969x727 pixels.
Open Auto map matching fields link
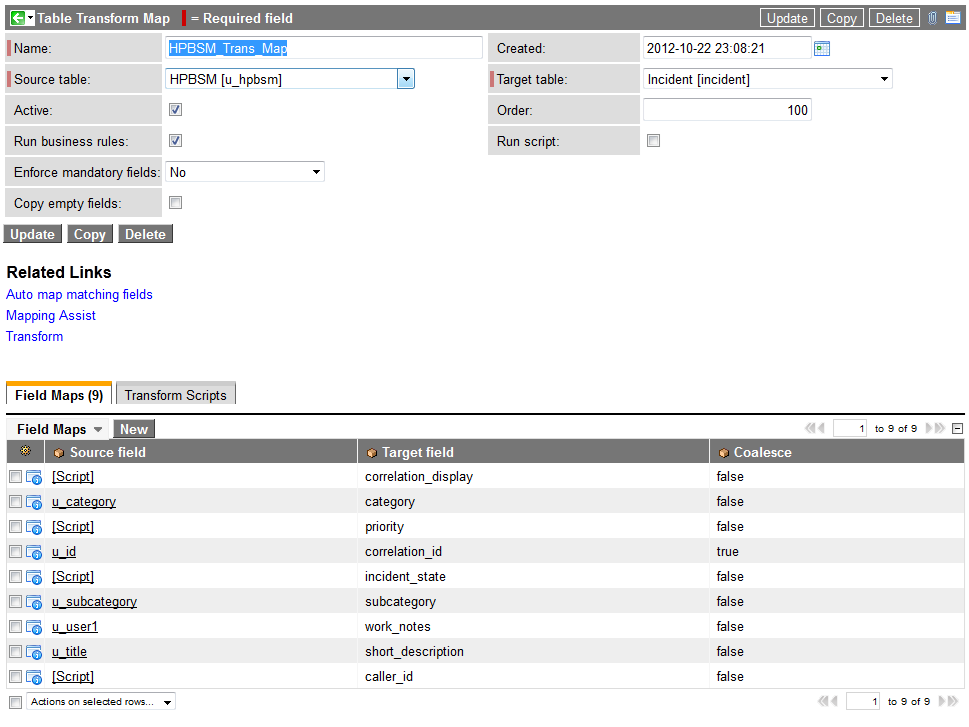pyautogui.click(x=79, y=295)
